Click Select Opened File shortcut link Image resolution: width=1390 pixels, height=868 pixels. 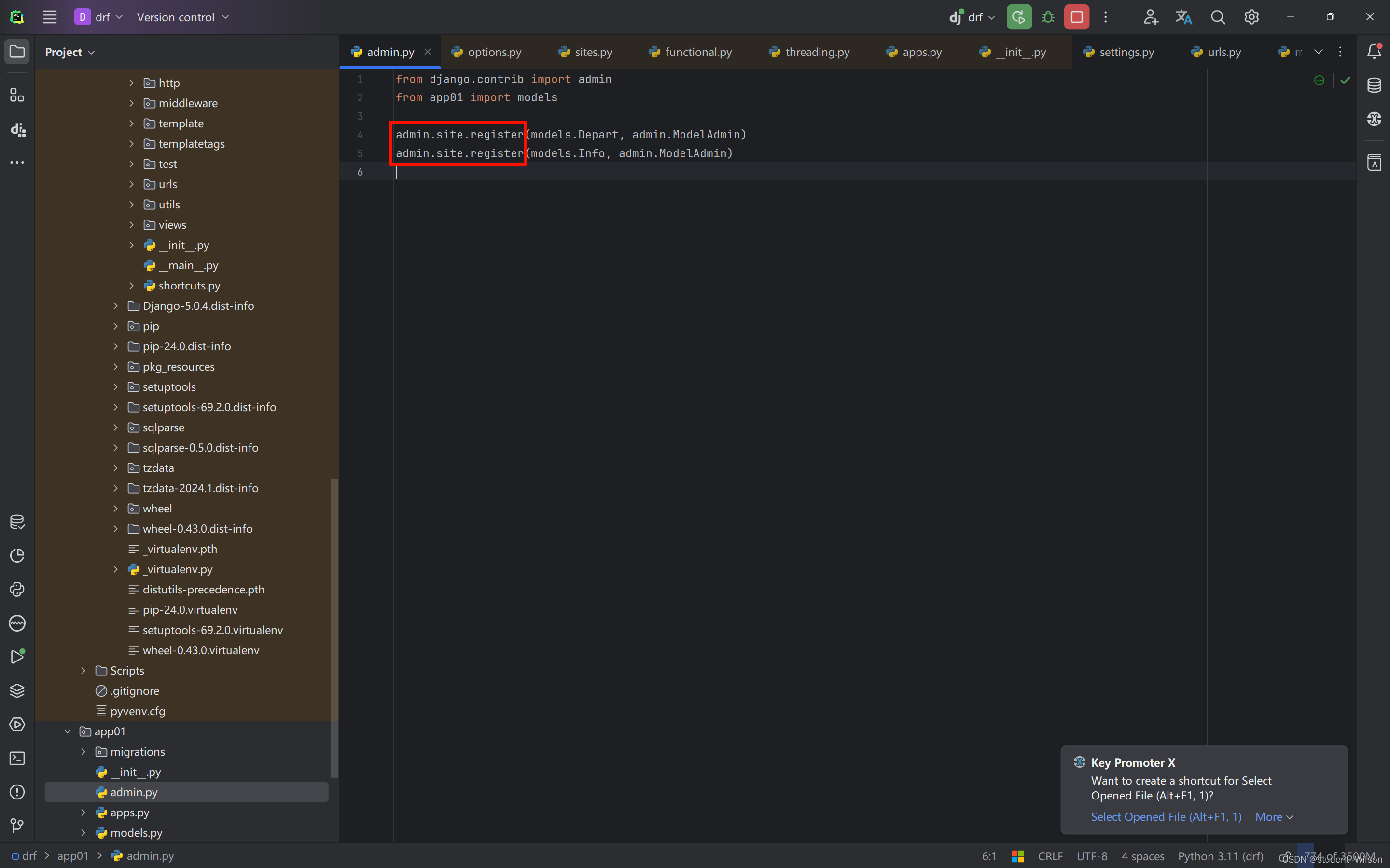pos(1166,817)
